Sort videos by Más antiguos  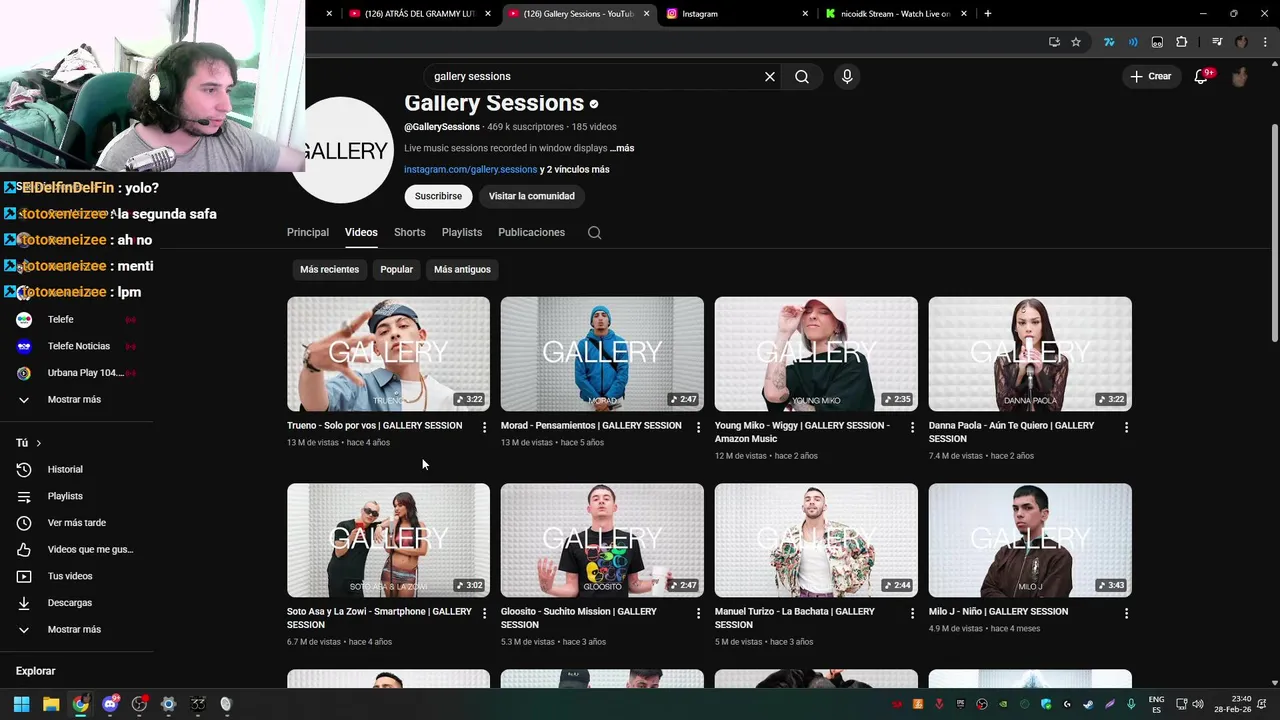click(462, 269)
